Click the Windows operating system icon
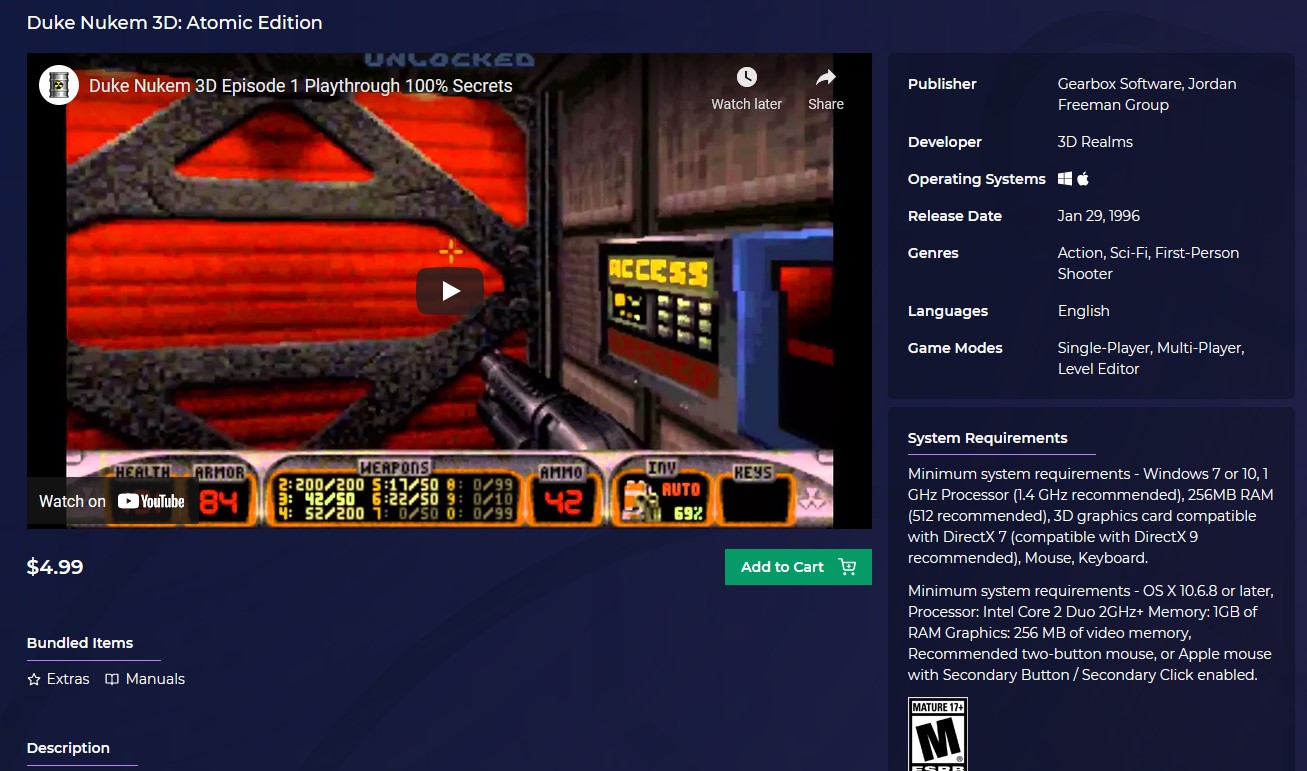The image size is (1307, 771). point(1065,179)
